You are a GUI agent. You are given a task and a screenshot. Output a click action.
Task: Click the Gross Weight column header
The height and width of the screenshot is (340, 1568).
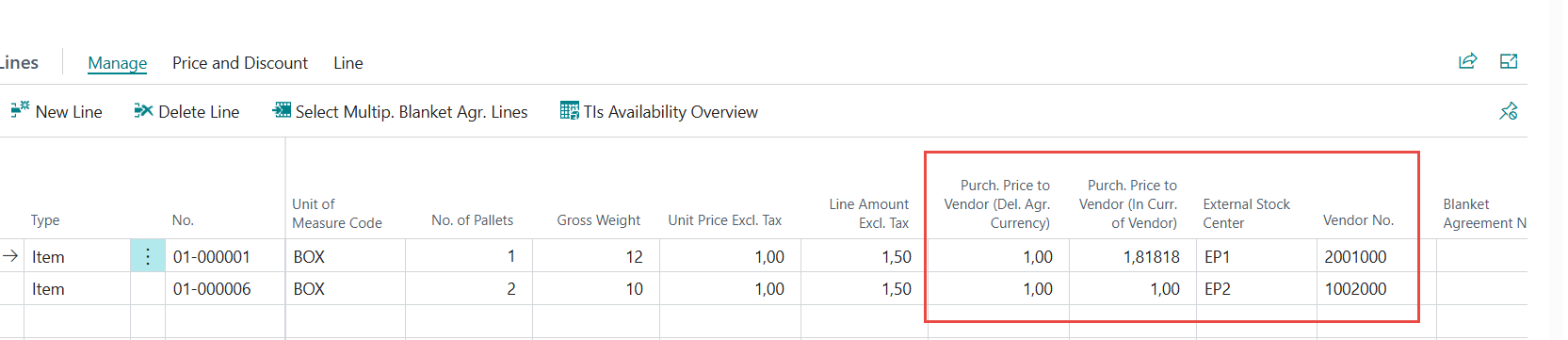598,220
